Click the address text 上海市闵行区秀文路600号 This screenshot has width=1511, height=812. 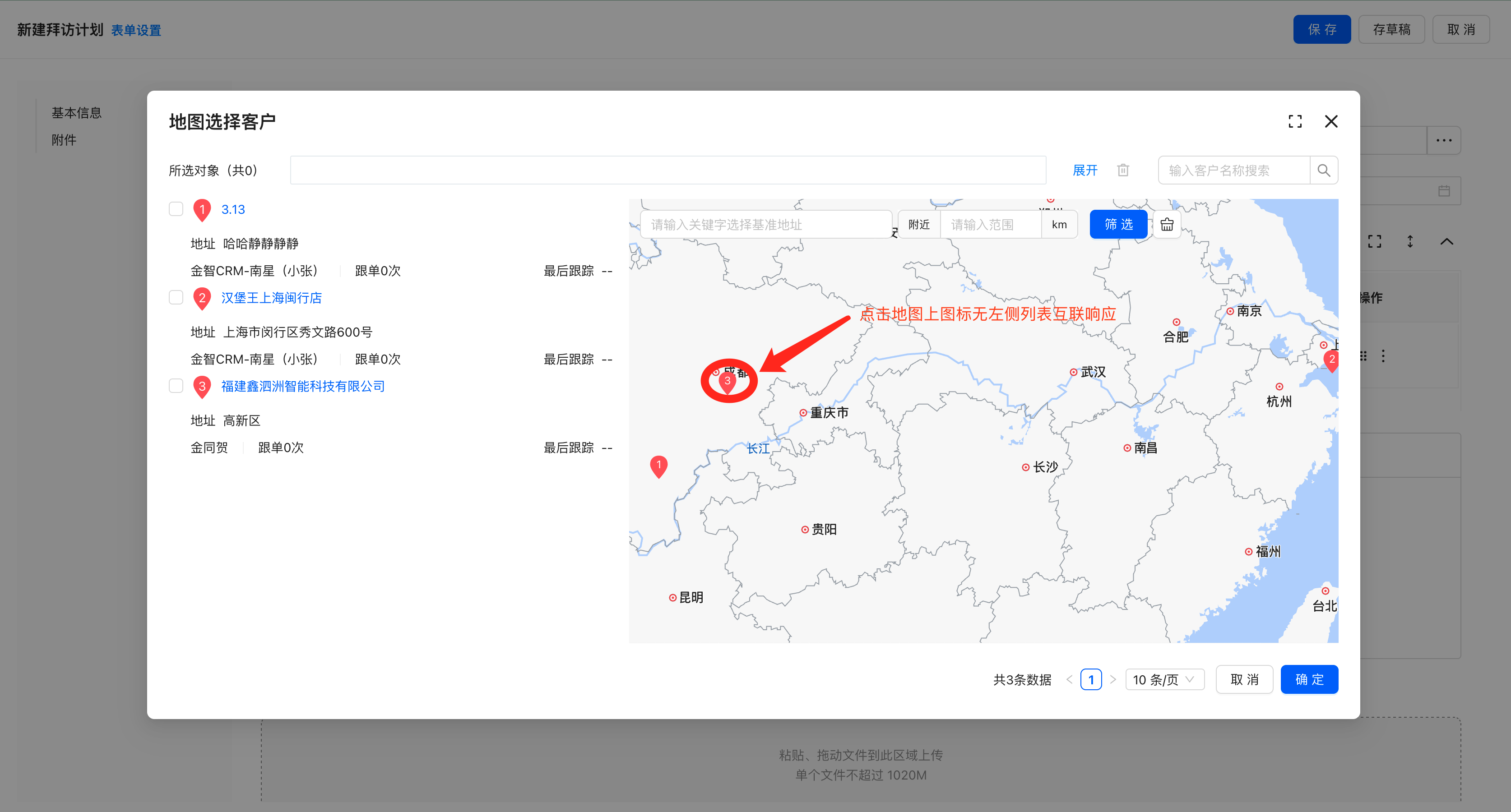point(298,332)
